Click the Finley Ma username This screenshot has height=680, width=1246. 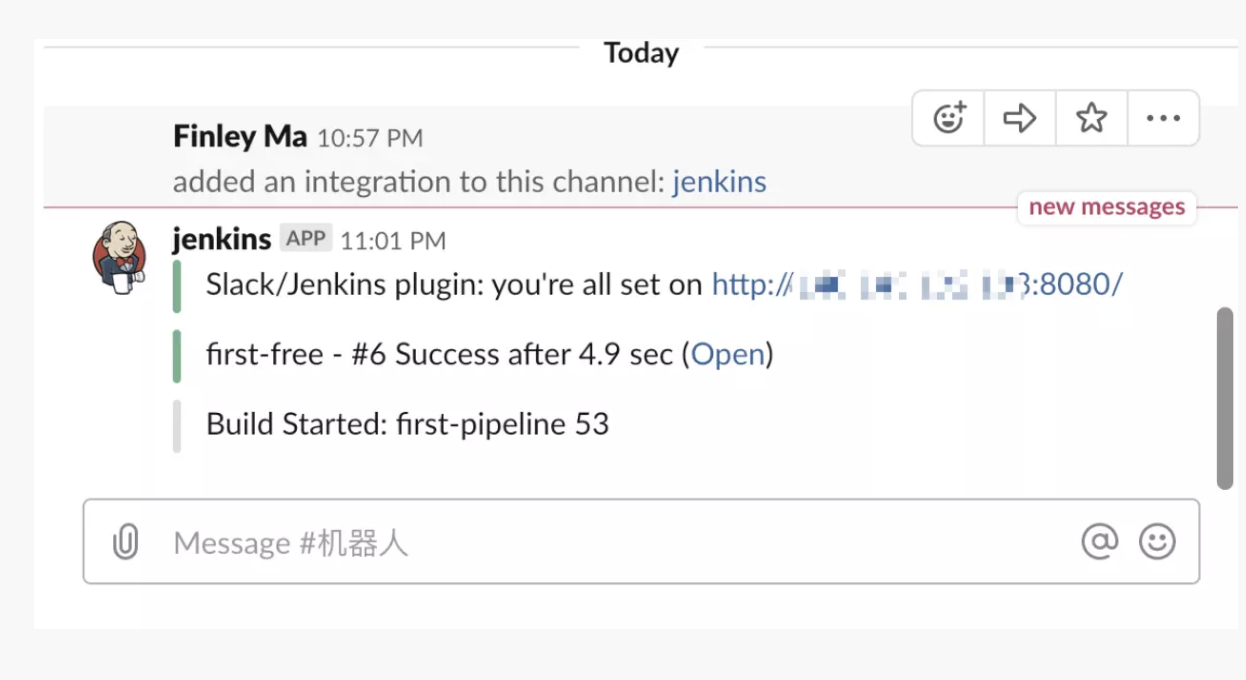pos(240,137)
